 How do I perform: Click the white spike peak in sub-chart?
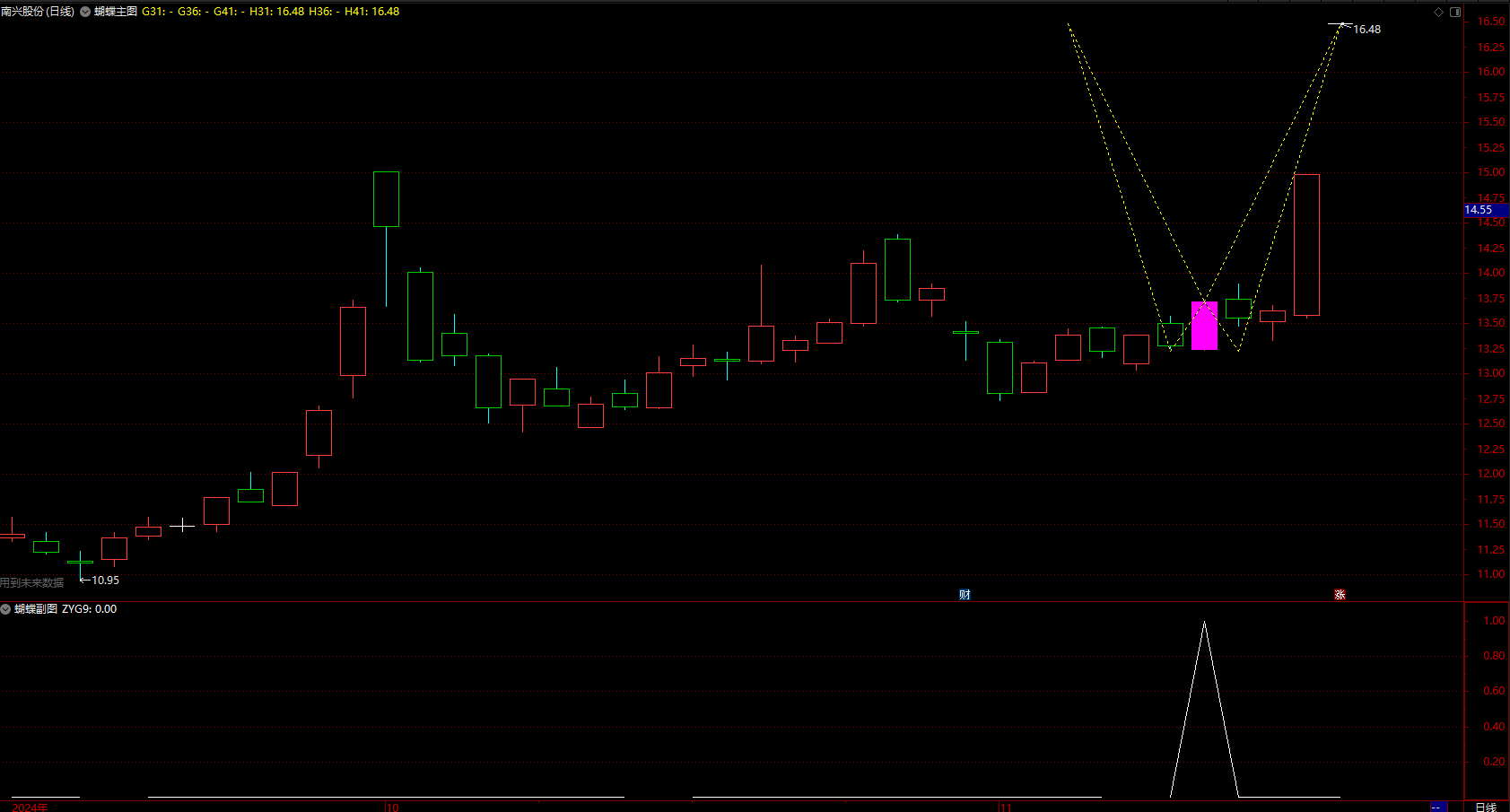pyautogui.click(x=1204, y=623)
